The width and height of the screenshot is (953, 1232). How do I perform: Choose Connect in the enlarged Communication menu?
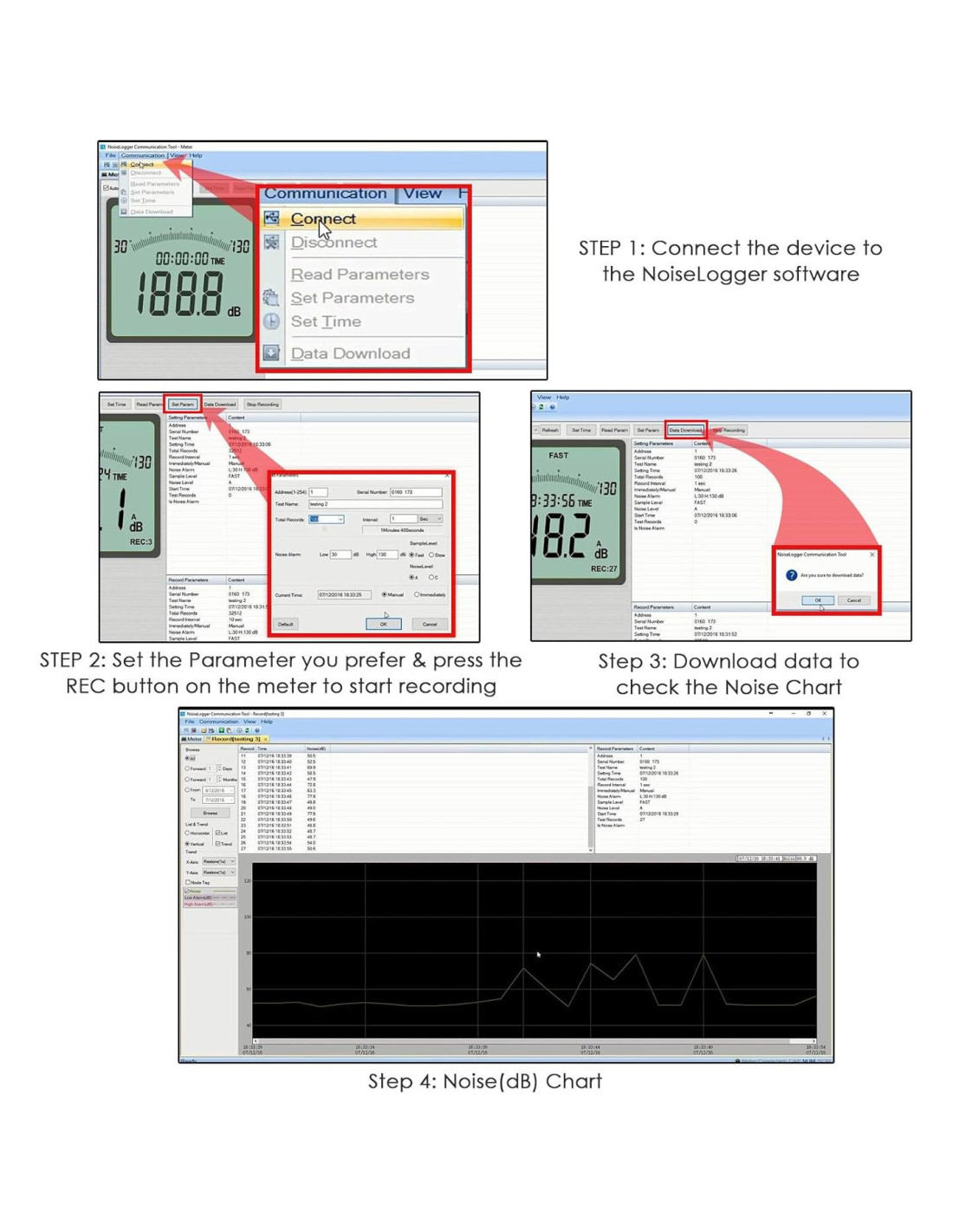coord(323,219)
